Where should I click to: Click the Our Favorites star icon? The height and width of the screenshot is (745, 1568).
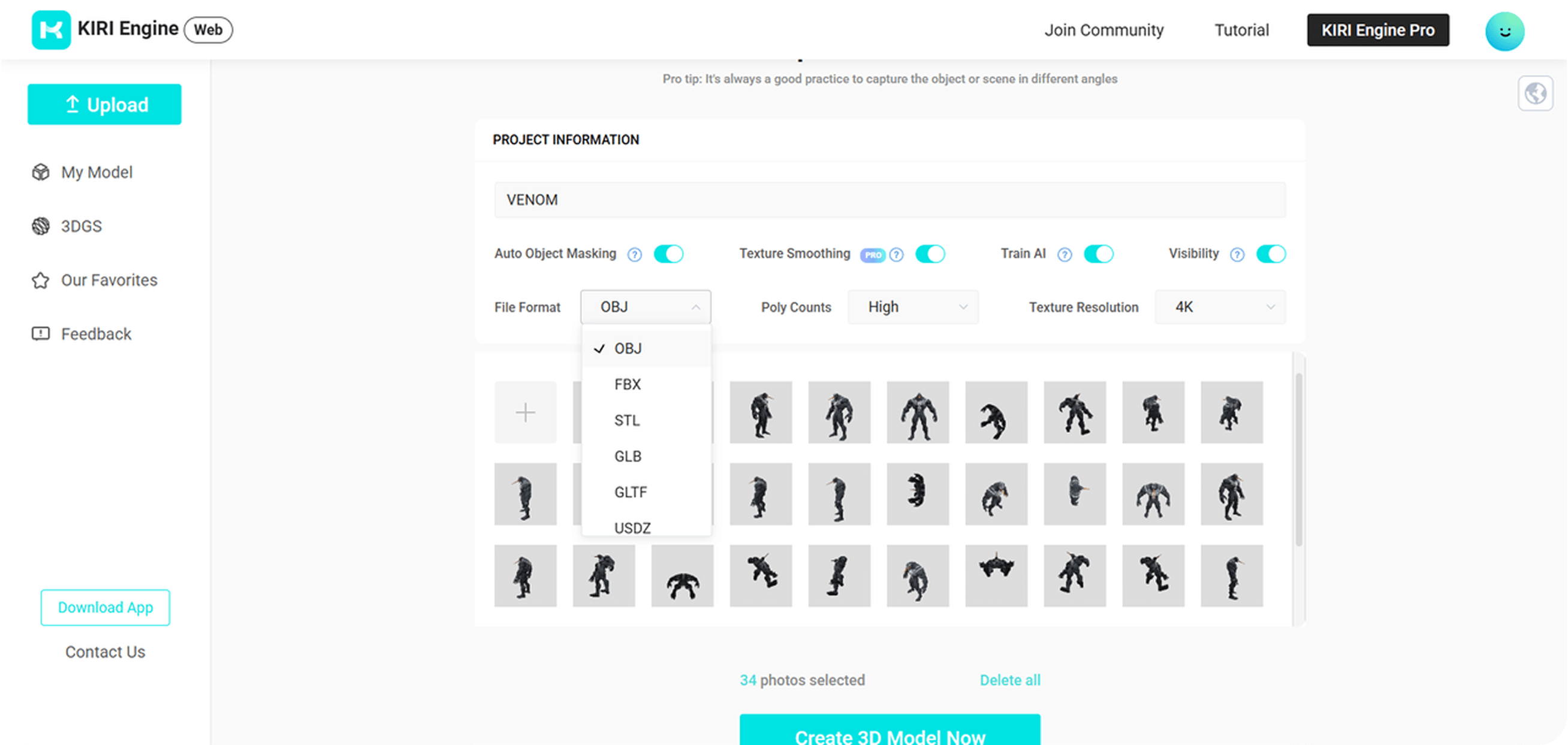point(41,280)
